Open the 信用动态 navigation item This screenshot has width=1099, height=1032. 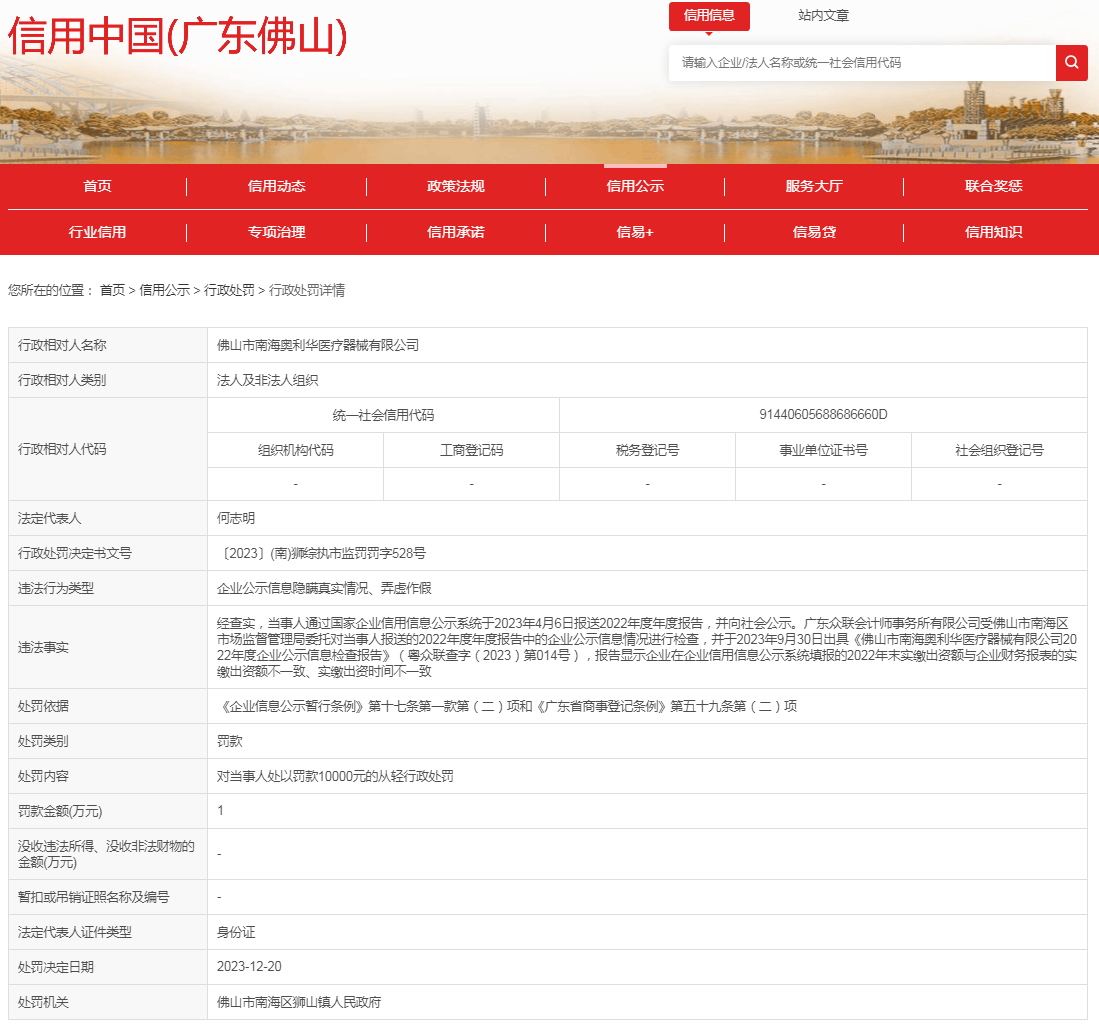pos(276,186)
